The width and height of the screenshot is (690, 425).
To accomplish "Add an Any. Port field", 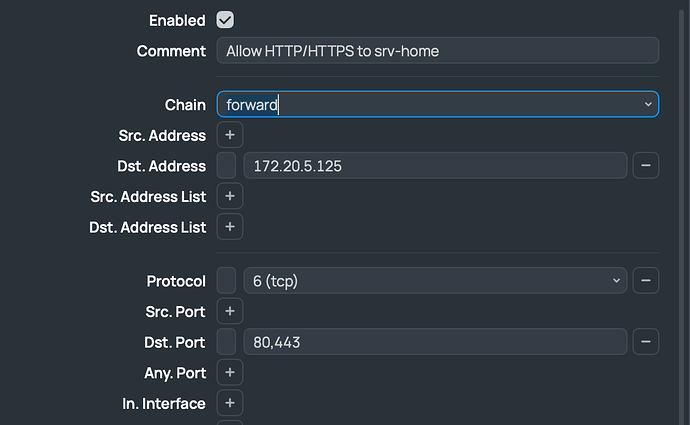I will 229,373.
